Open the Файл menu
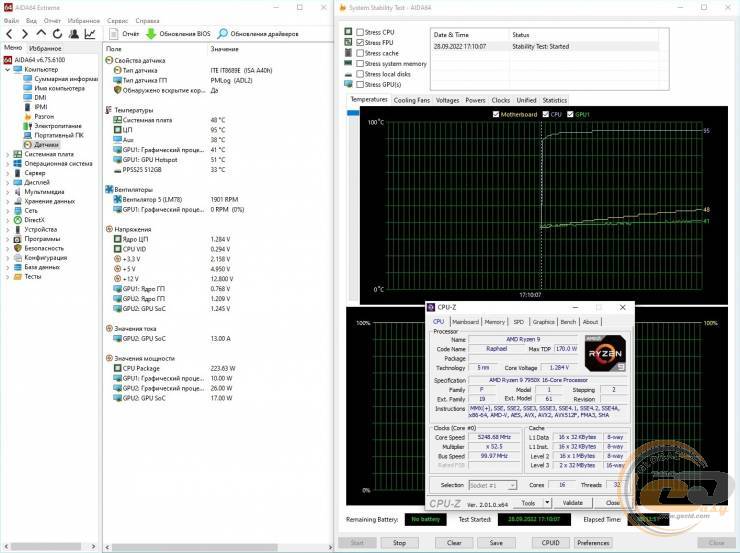Screen dimensions: 740x553 click(11, 21)
